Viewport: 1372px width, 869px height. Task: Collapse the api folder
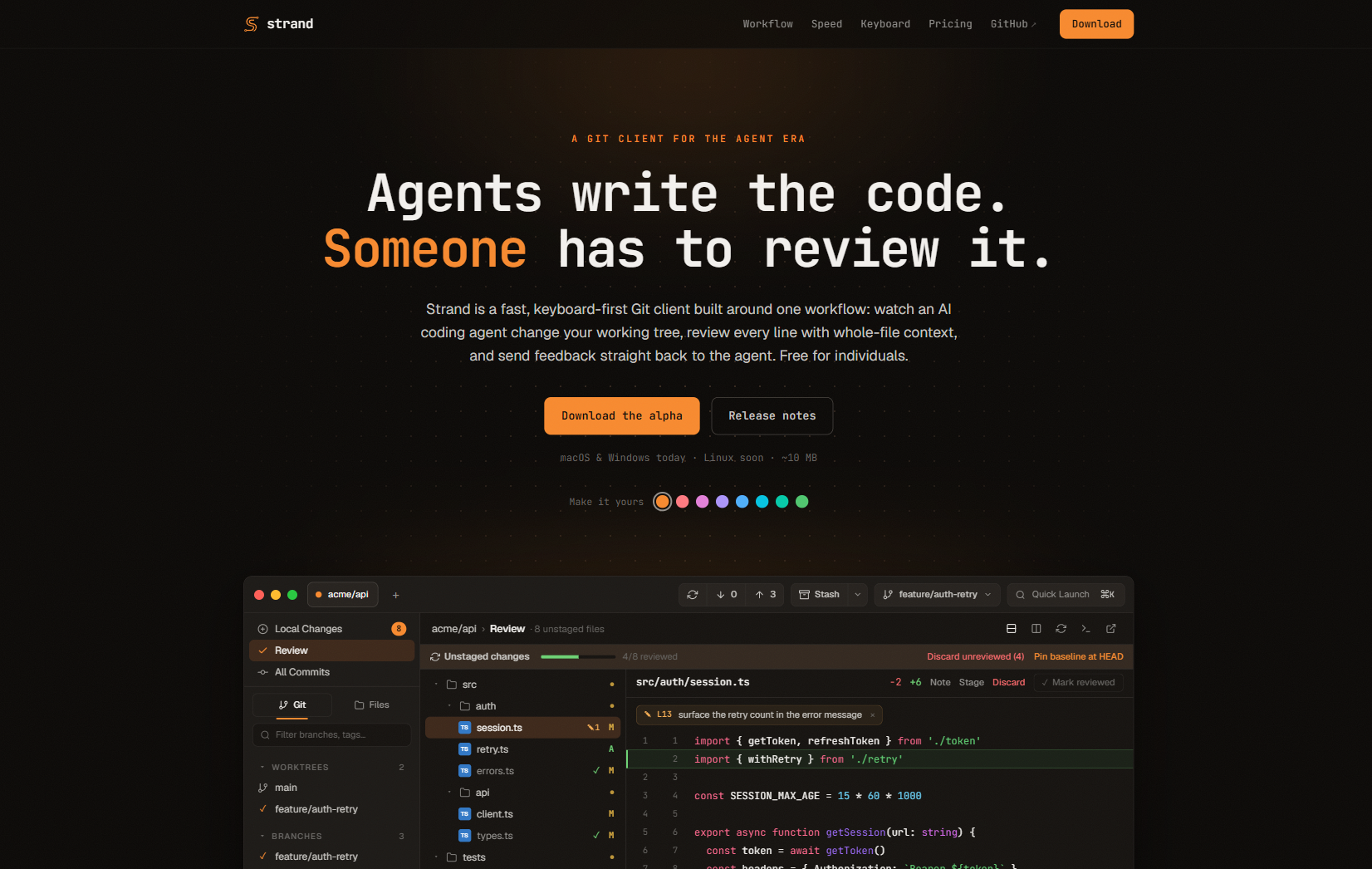point(449,793)
